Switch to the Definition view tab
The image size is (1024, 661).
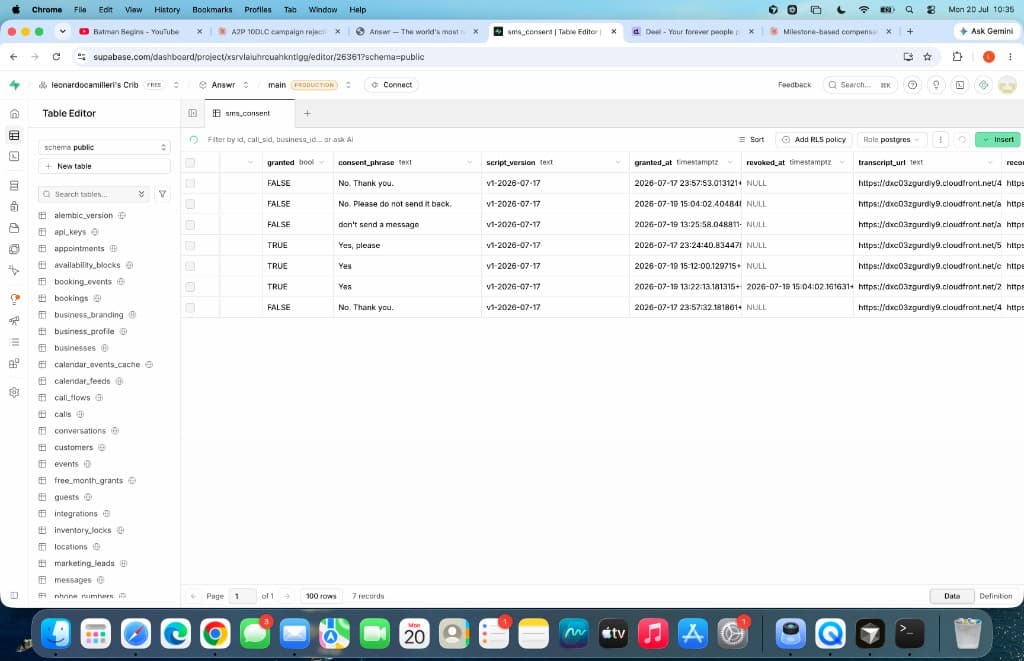coord(995,596)
